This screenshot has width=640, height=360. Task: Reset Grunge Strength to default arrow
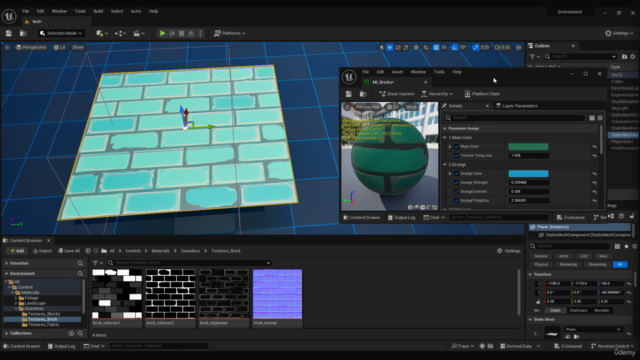click(595, 182)
